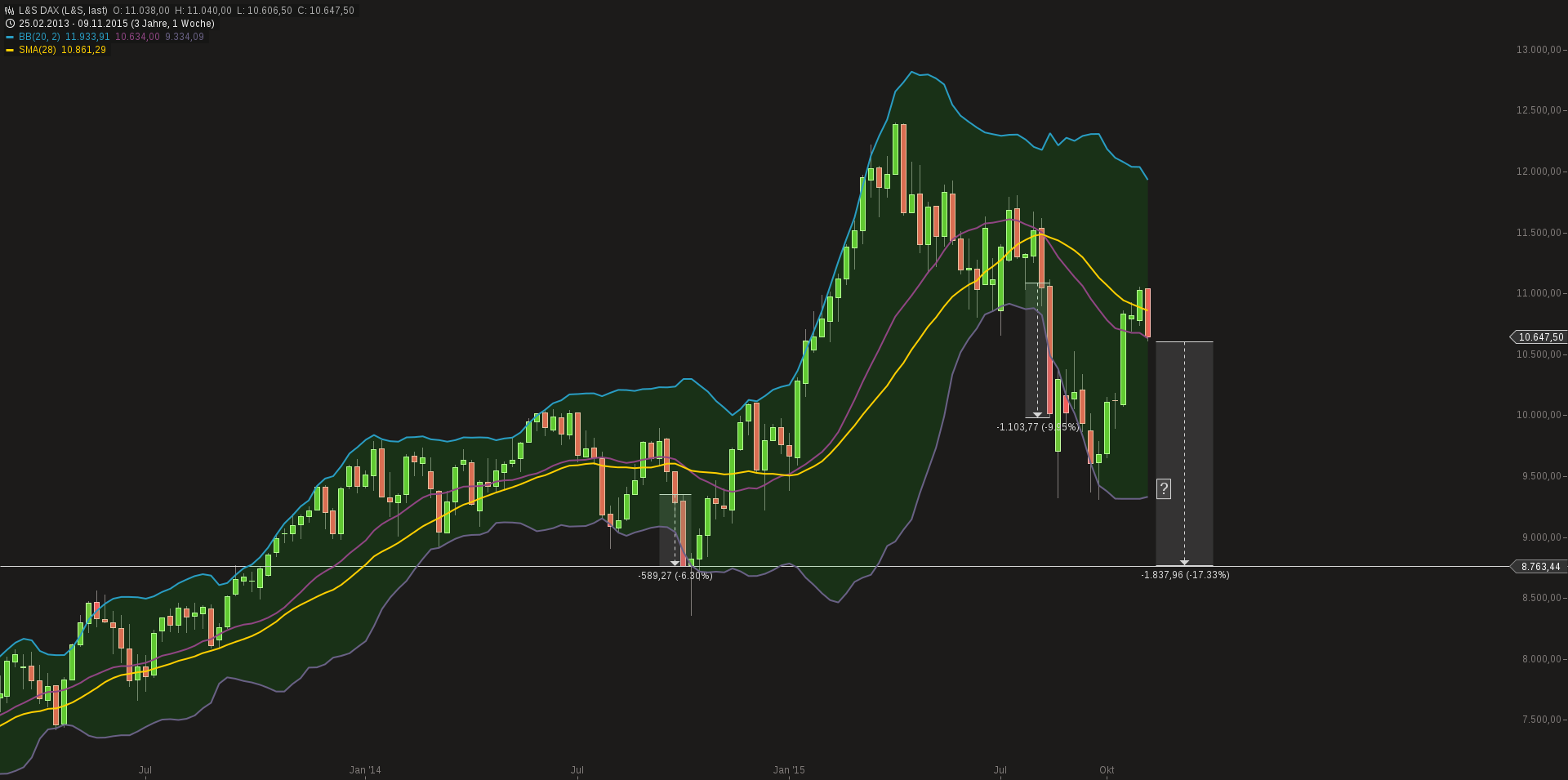Screen dimensions: 1568x780
Task: Click the 7.500,00 price axis label
Action: (1541, 720)
